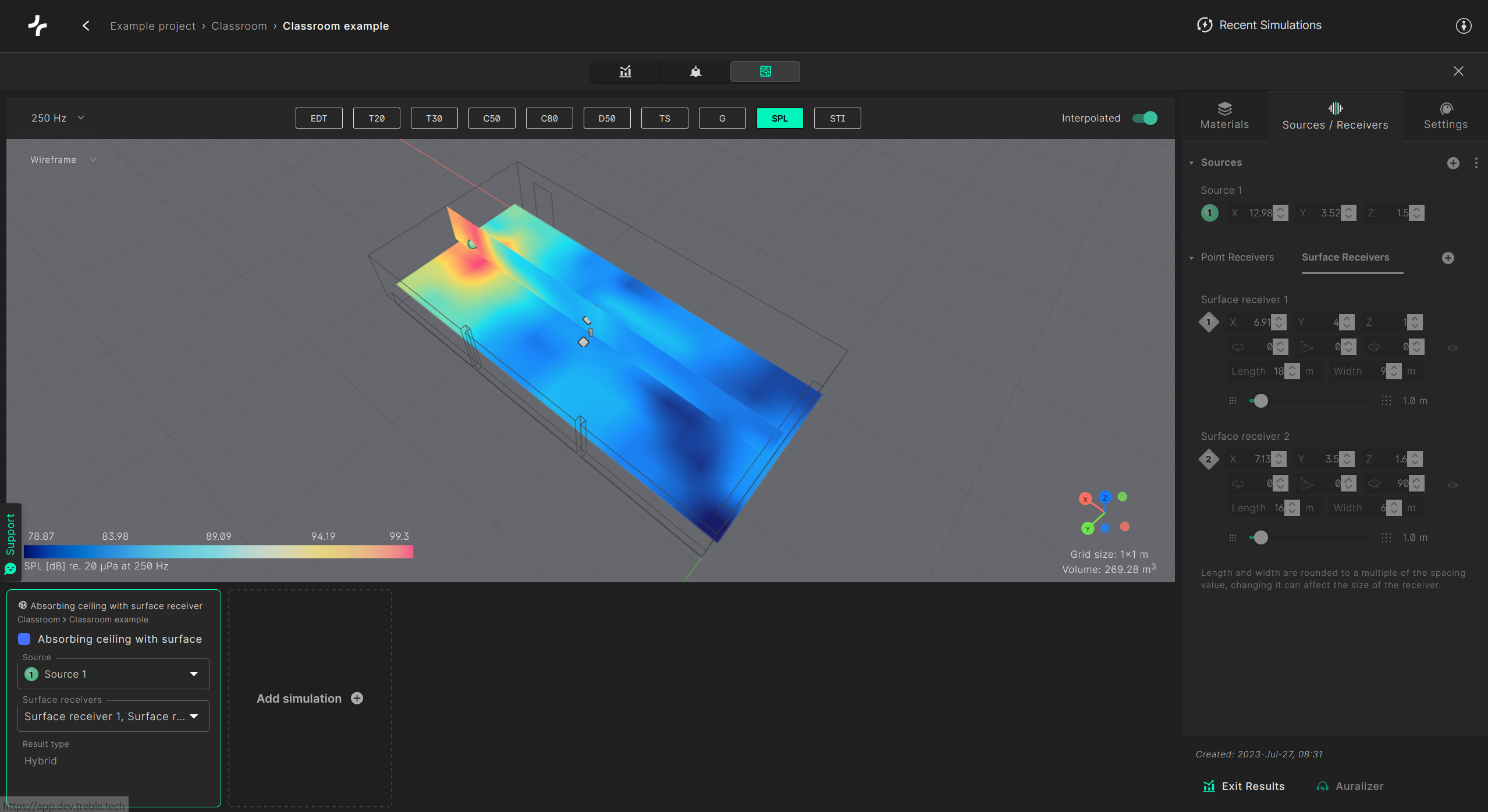Open the Auralizer
Image resolution: width=1488 pixels, height=812 pixels.
point(1350,786)
